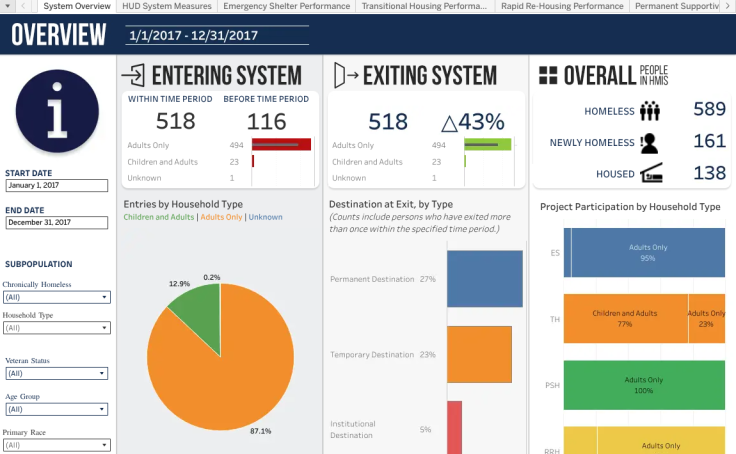The image size is (736, 454).
Task: Click the Homeless people-group icon
Action: pos(650,111)
